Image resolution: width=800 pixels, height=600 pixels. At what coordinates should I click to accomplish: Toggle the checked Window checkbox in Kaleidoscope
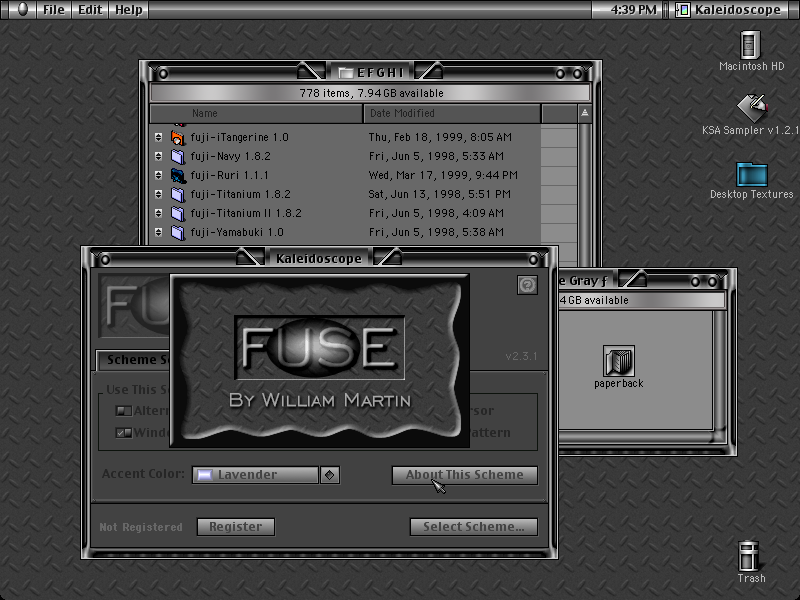(124, 433)
